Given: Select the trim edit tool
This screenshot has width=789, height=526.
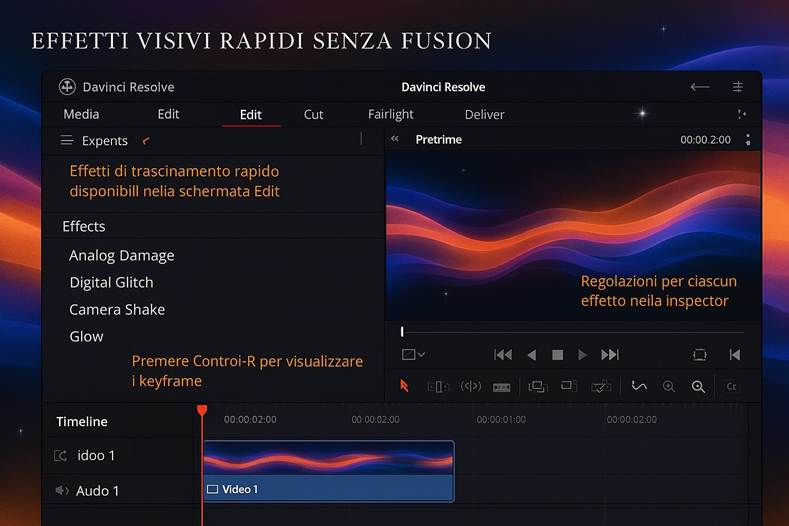Looking at the screenshot, I should (438, 387).
